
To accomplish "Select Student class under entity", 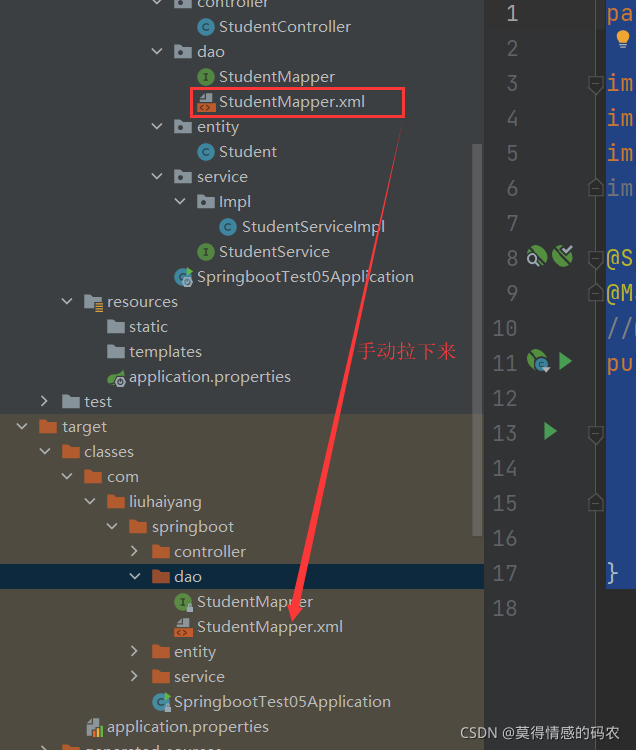I will click(x=248, y=152).
